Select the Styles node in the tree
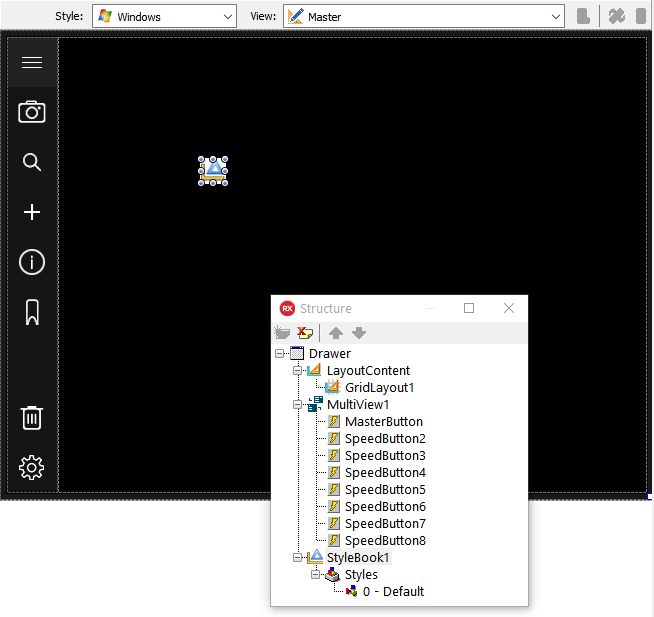 tap(361, 575)
